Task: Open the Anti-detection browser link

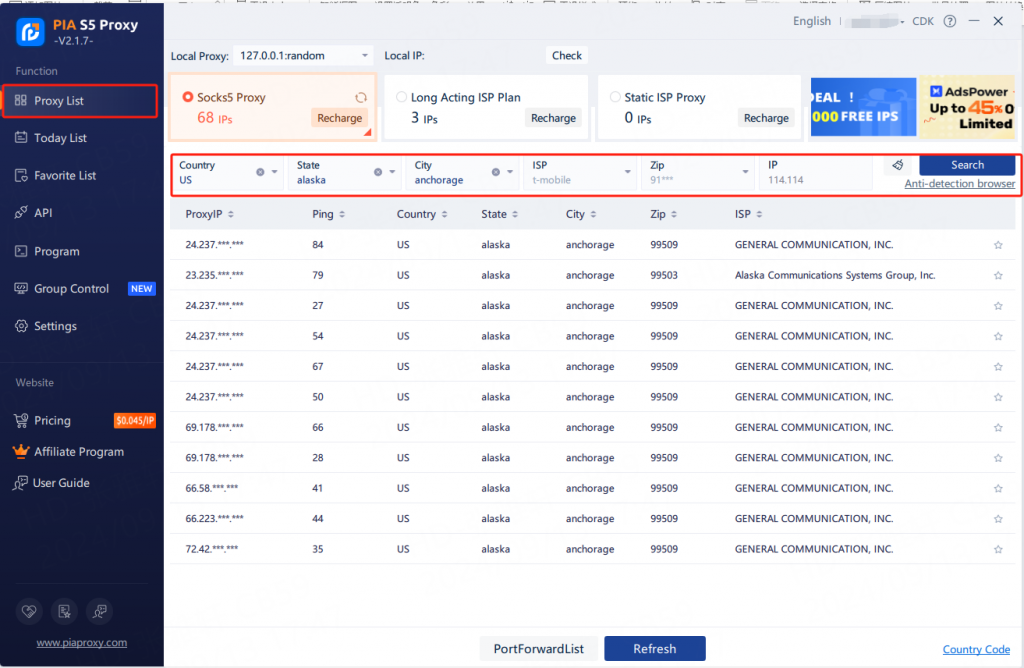Action: tap(959, 183)
